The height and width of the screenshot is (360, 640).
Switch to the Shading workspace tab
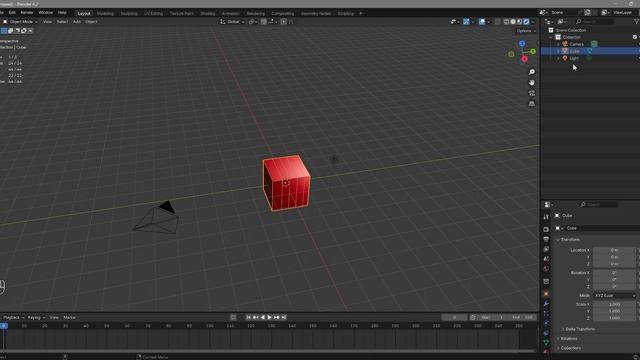click(207, 13)
